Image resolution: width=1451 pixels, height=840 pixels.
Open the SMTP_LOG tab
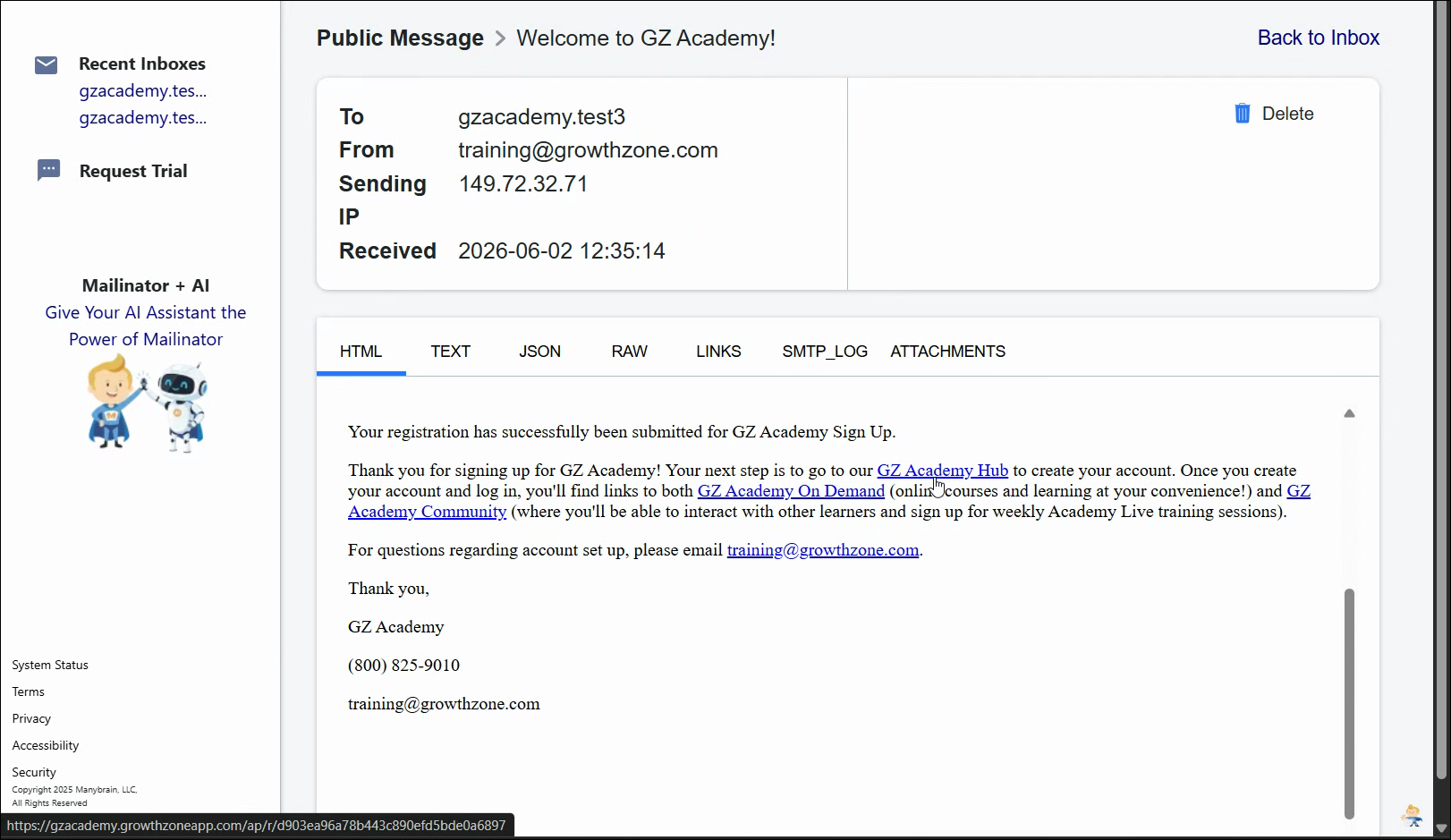tap(825, 352)
